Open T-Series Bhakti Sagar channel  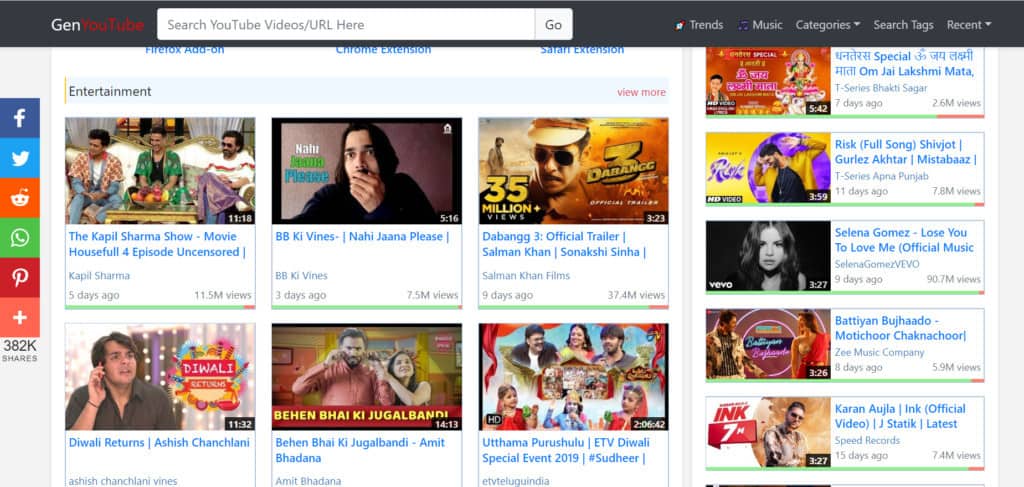pyautogui.click(x=881, y=88)
